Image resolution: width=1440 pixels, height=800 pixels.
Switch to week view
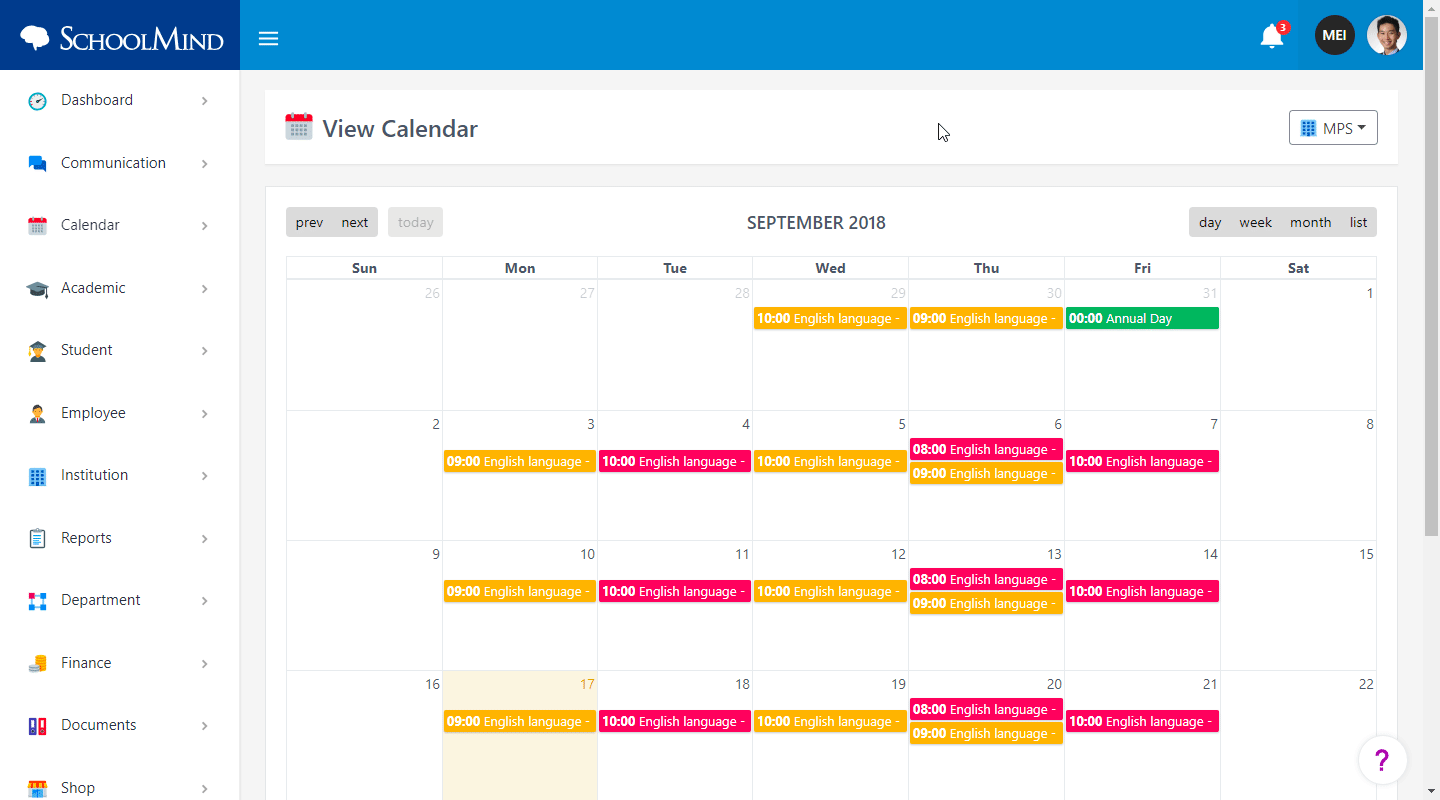pos(1255,222)
